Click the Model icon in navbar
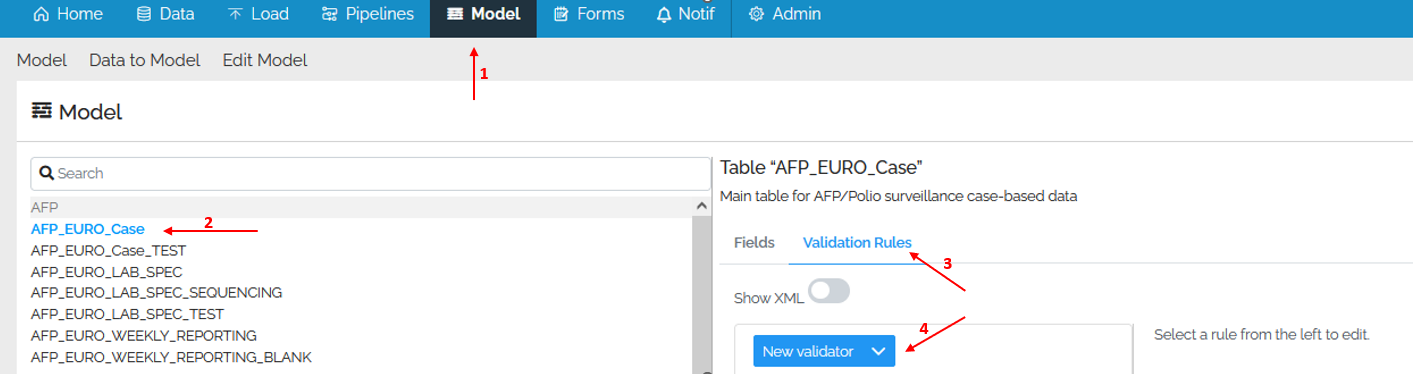The width and height of the screenshot is (1413, 374). pyautogui.click(x=455, y=14)
